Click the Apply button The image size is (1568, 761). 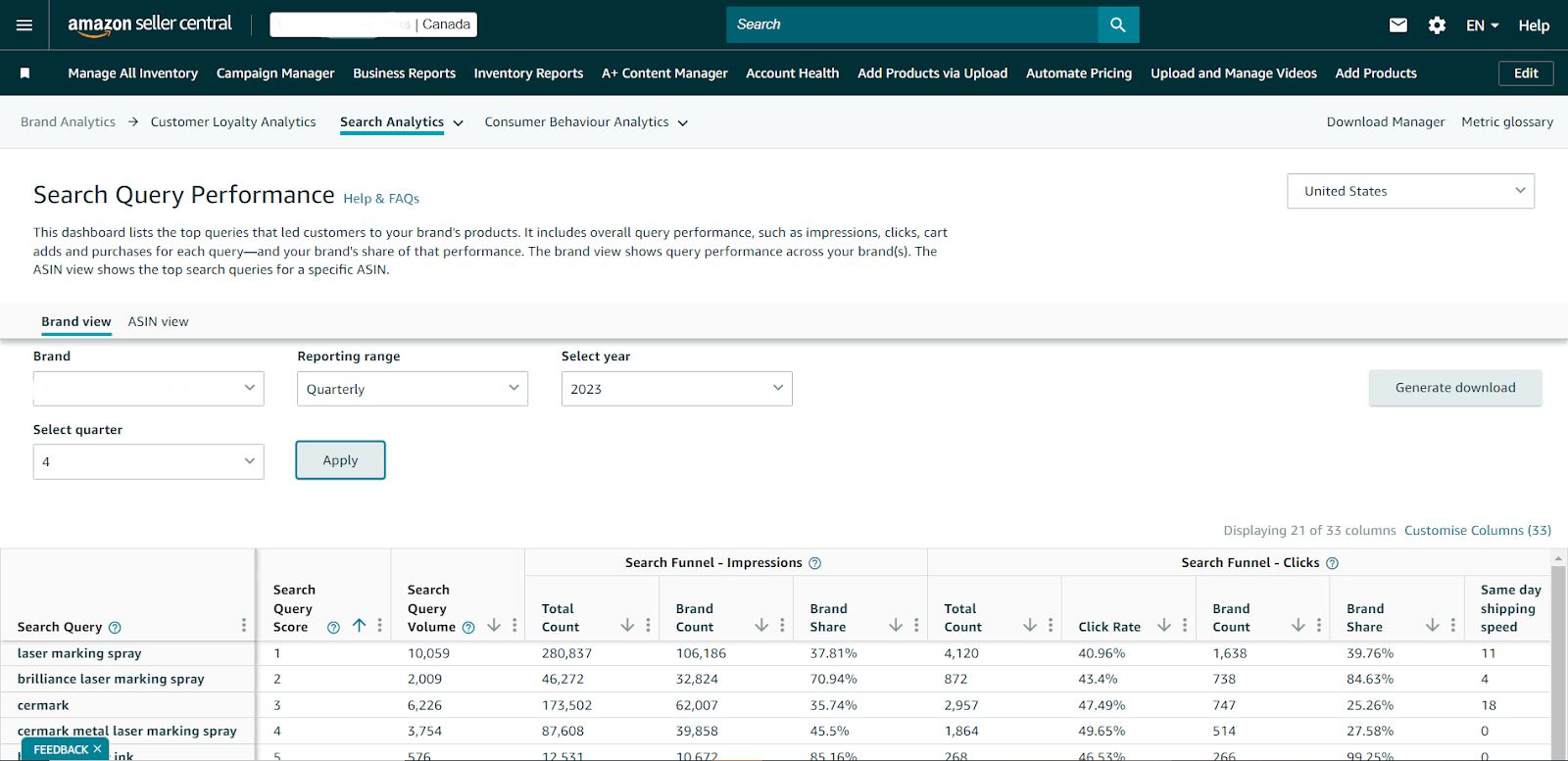tap(340, 460)
